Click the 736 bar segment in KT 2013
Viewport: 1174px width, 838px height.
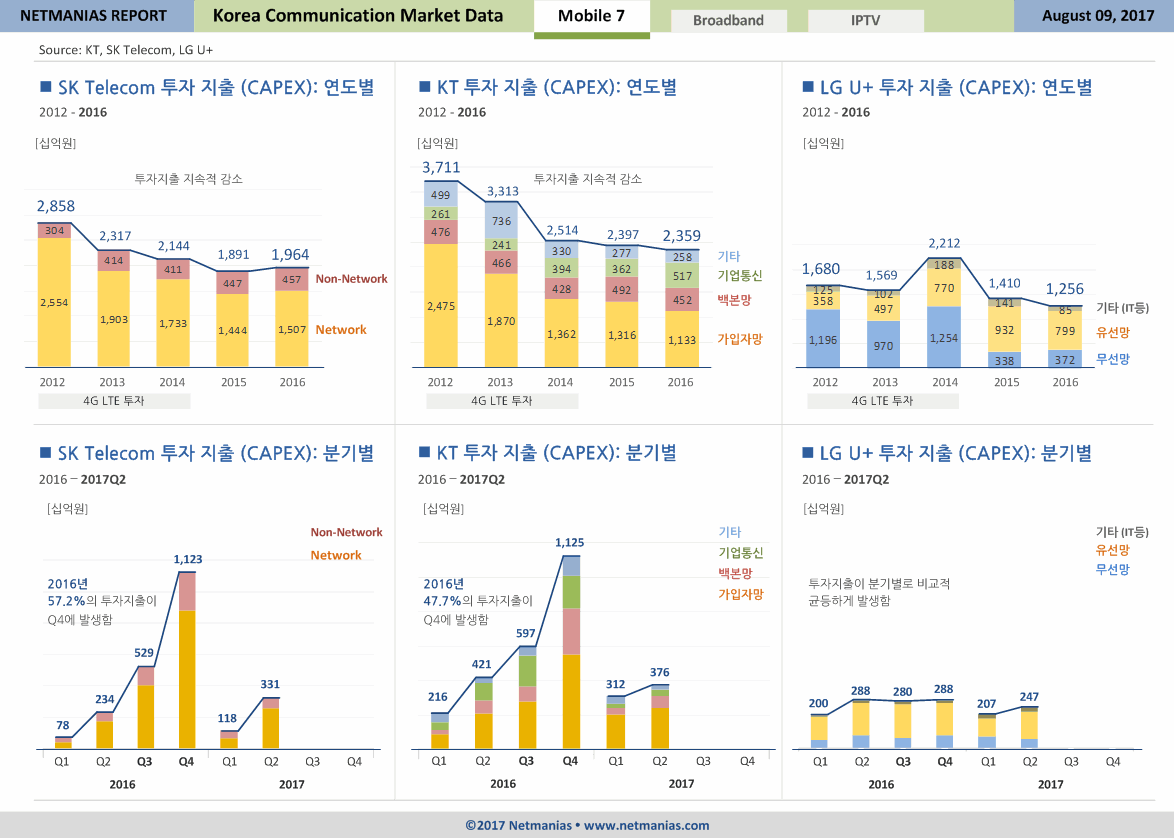click(x=502, y=221)
